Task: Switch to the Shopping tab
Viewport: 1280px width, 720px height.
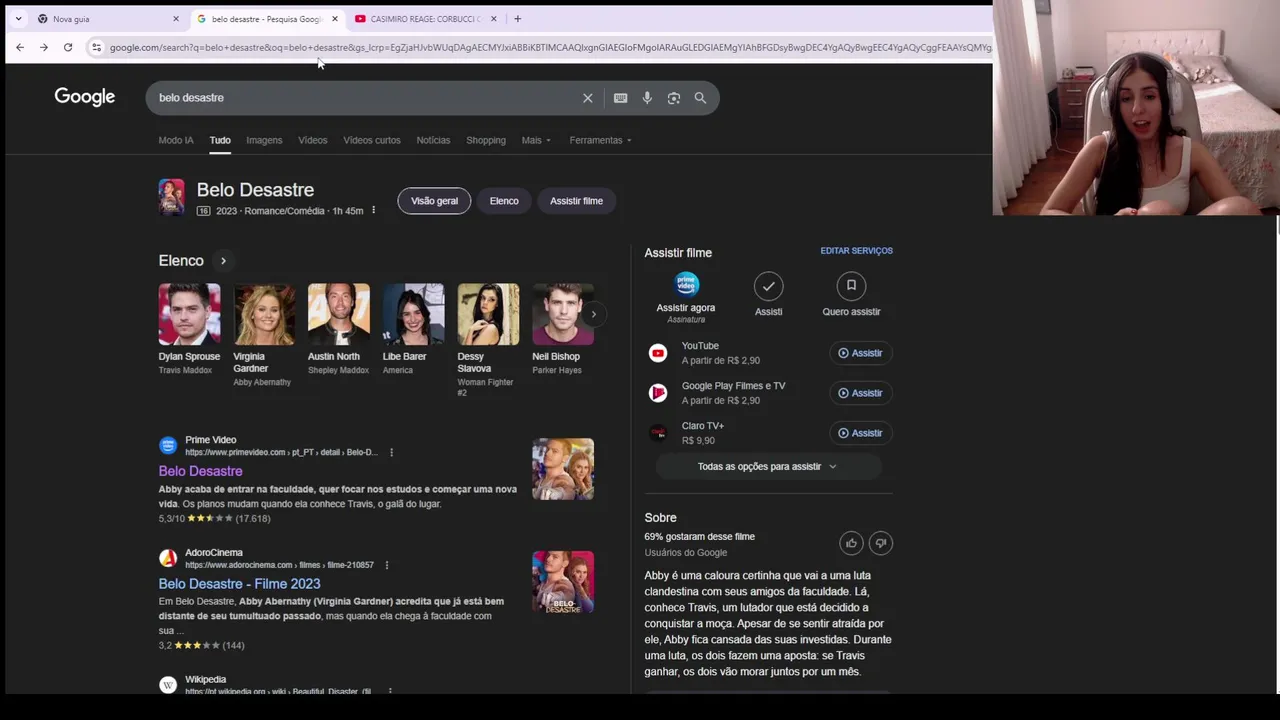Action: pos(486,140)
